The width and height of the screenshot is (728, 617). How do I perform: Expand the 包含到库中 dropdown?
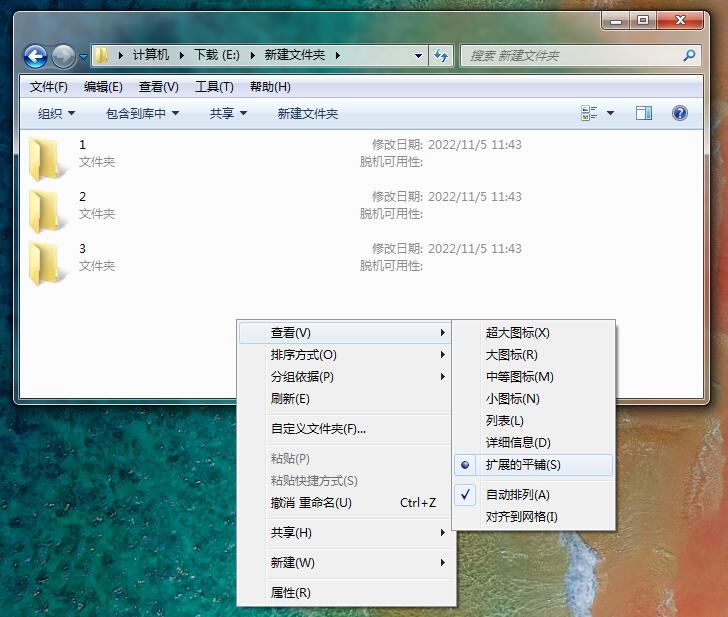(x=142, y=114)
